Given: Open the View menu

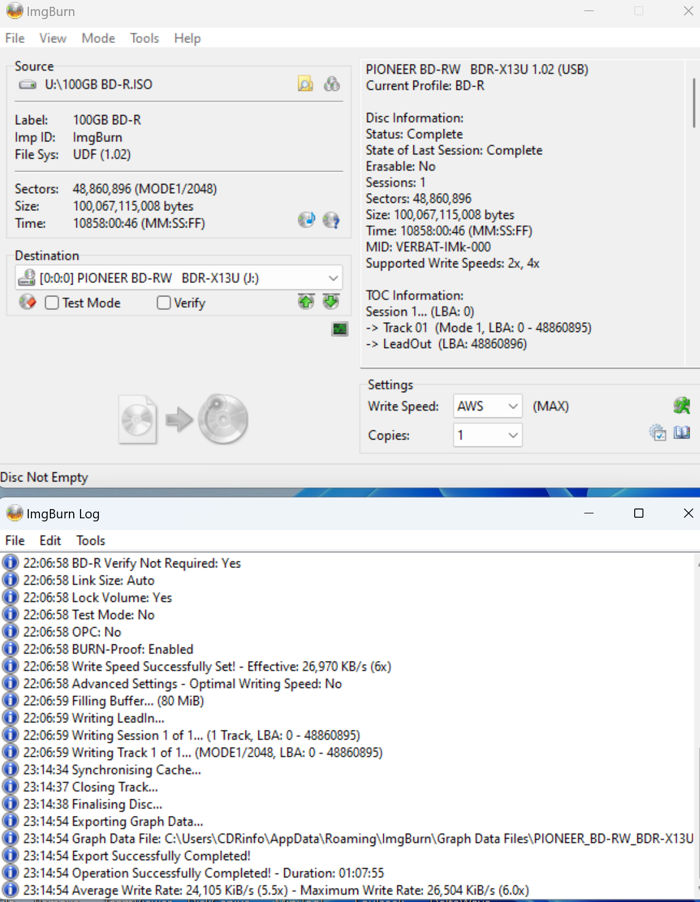Looking at the screenshot, I should pos(53,38).
